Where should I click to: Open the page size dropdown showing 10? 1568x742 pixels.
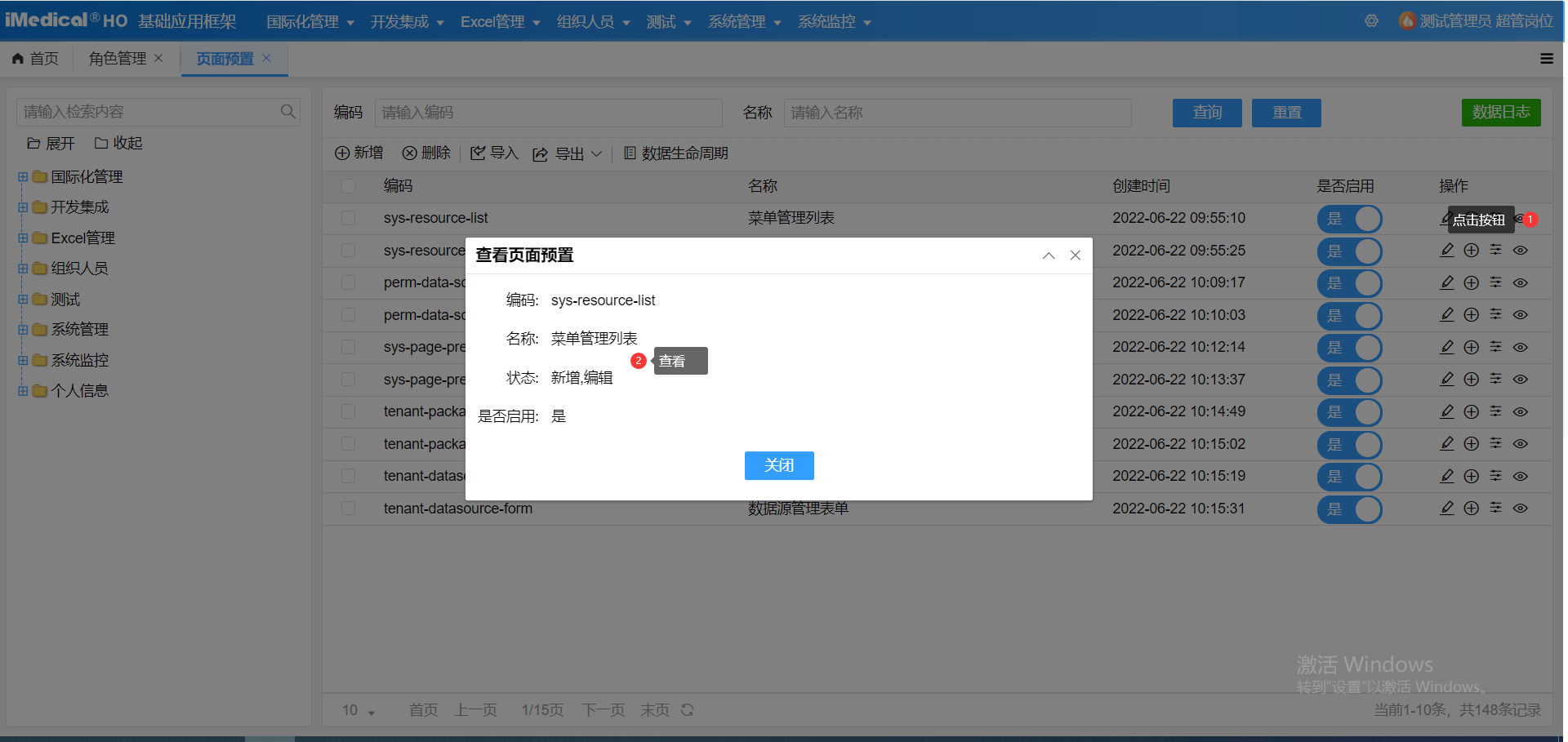(x=357, y=709)
